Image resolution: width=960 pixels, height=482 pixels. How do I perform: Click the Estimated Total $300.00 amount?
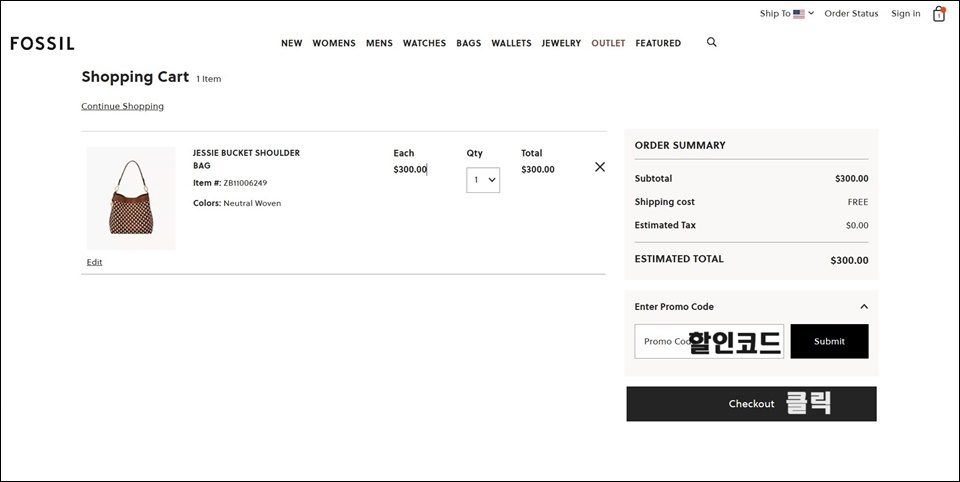point(849,260)
